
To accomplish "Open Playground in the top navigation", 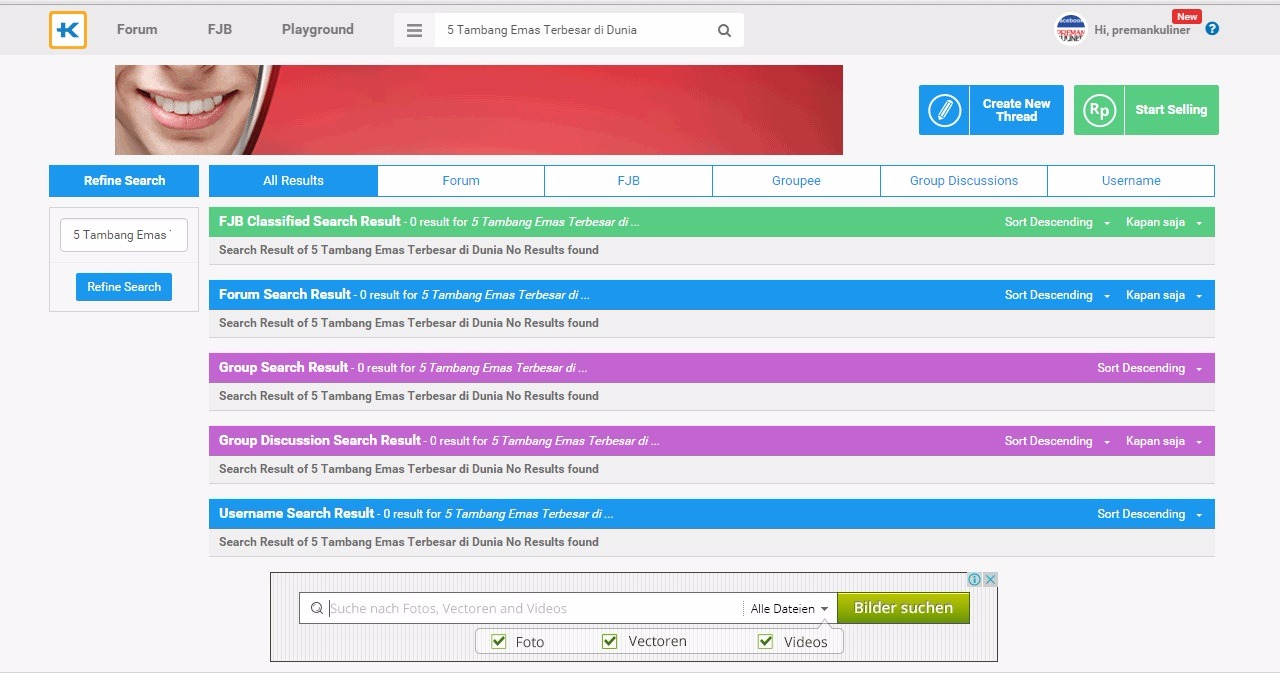I will [318, 30].
